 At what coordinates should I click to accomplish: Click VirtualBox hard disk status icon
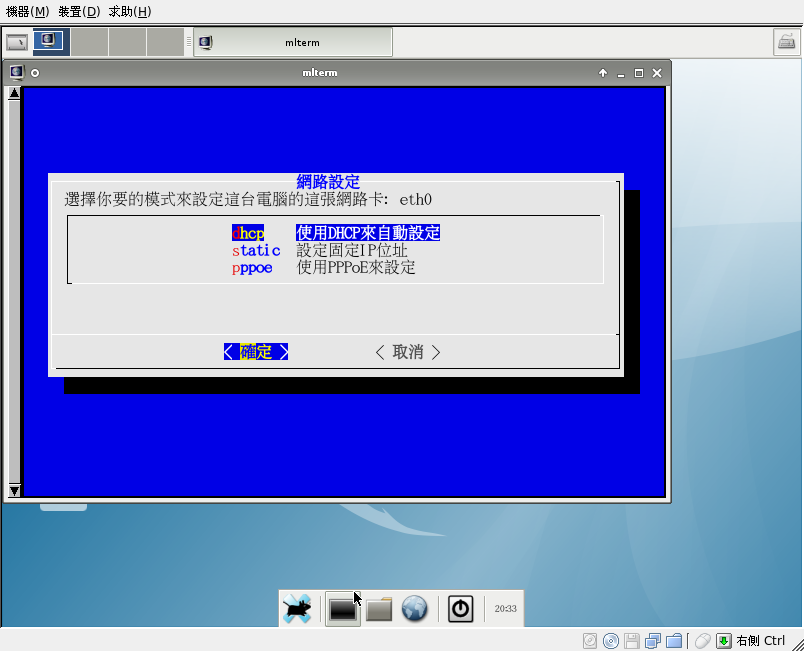point(590,641)
